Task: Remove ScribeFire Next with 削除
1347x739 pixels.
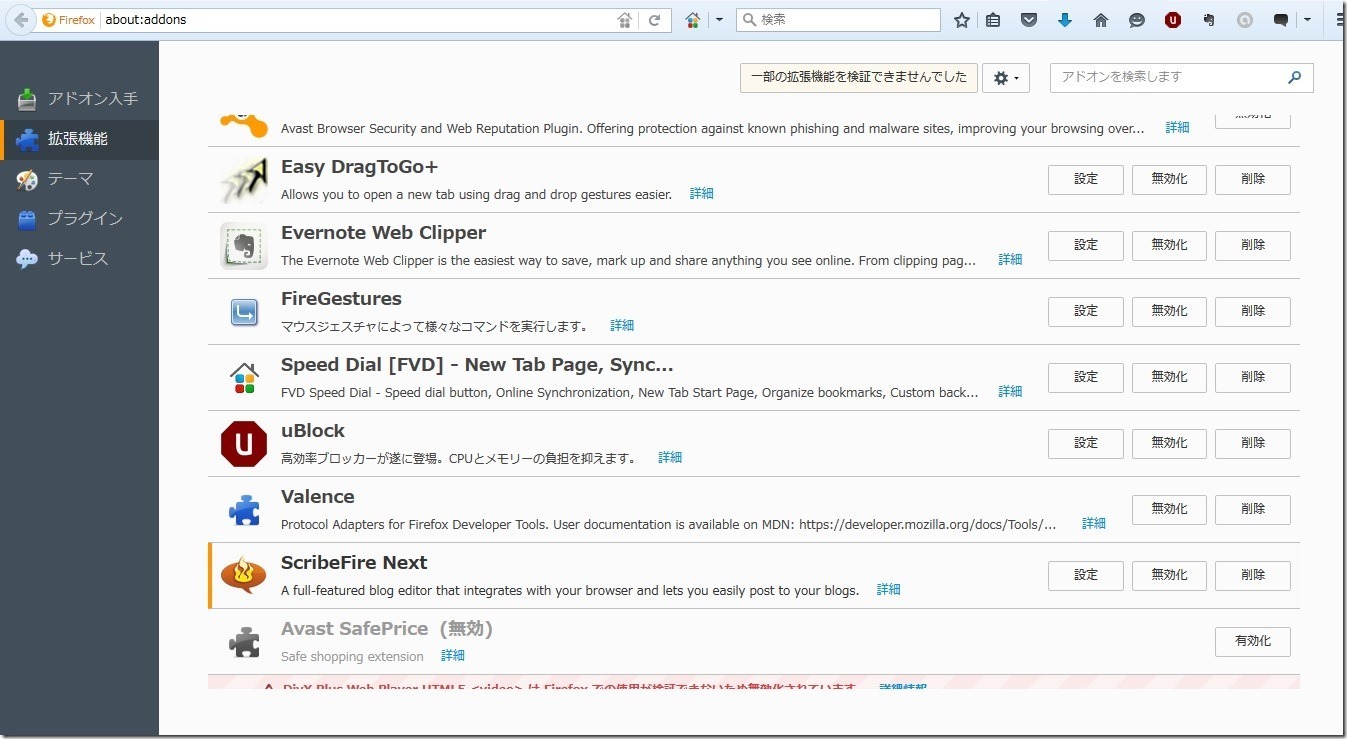Action: coord(1253,576)
